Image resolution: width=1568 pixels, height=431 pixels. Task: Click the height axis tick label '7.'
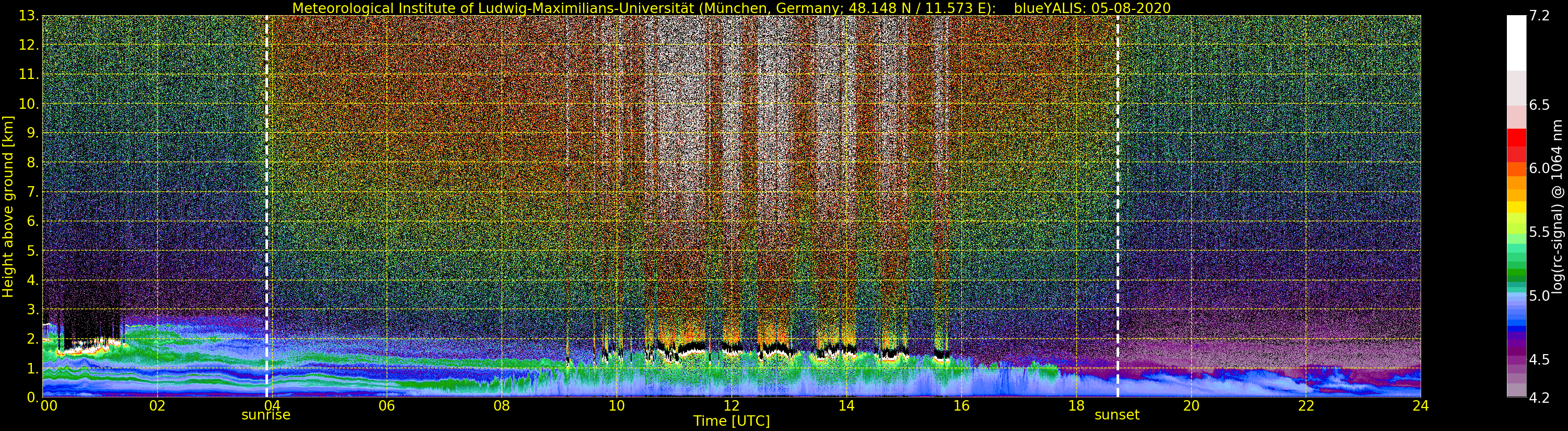click(x=33, y=192)
